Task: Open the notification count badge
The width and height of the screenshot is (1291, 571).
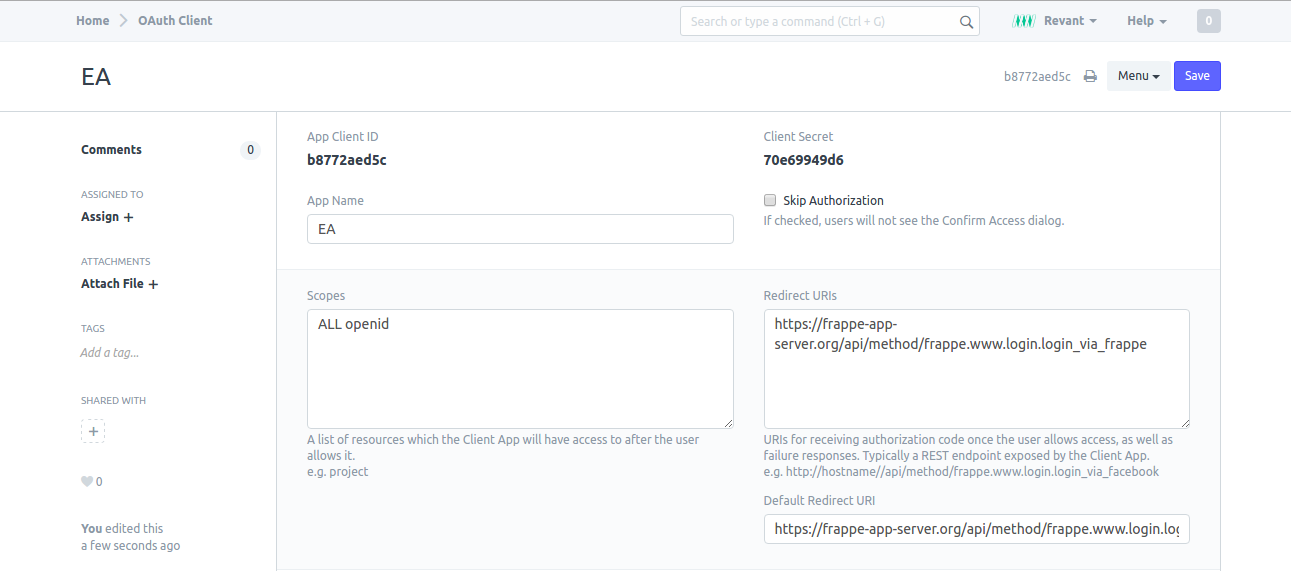Action: [1208, 21]
